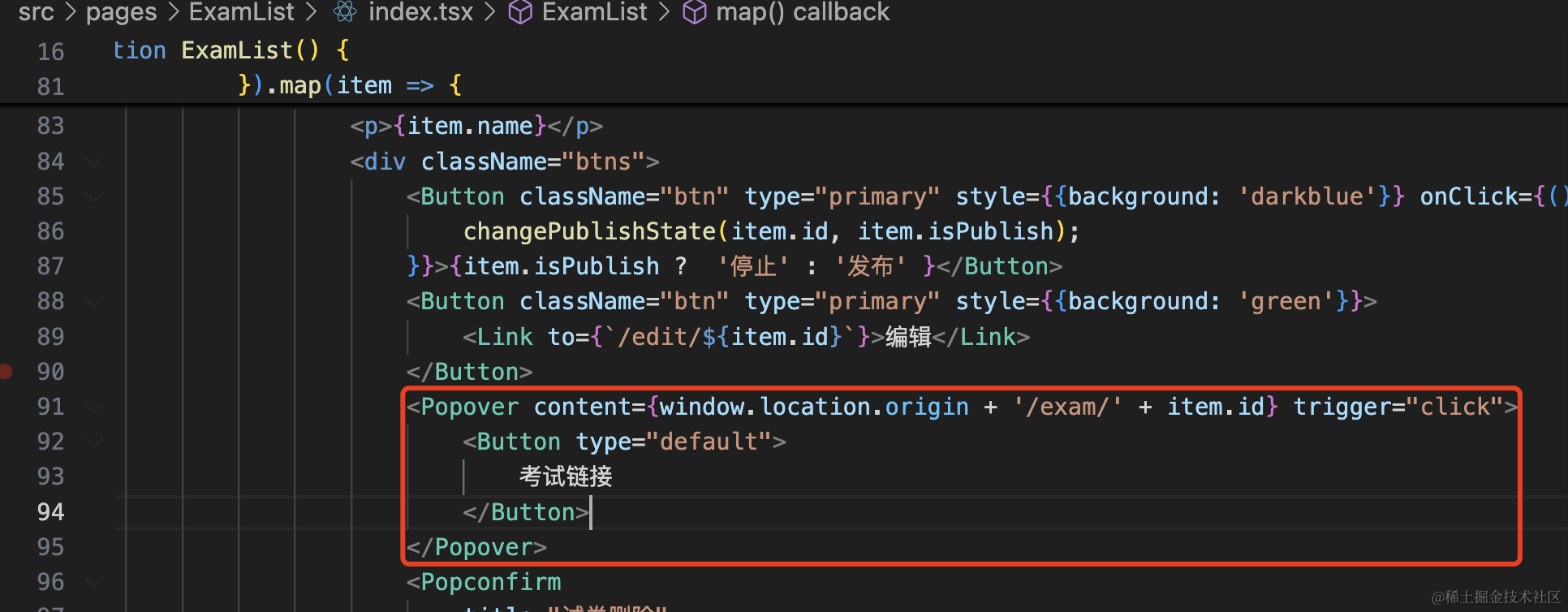Collapse the Popover block at line 91
This screenshot has width=1568, height=612.
click(x=94, y=407)
